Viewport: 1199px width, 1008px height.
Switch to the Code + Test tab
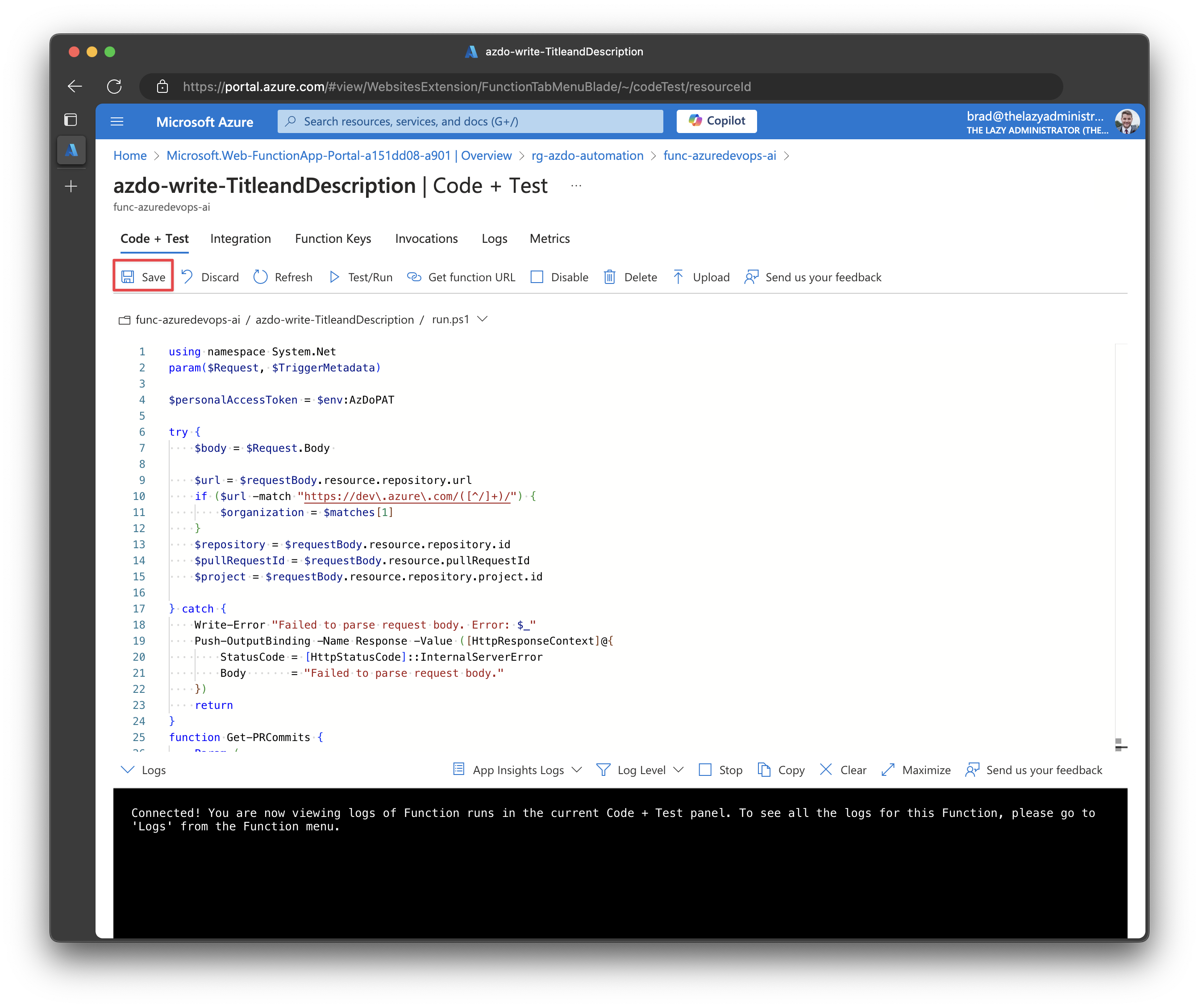point(154,238)
